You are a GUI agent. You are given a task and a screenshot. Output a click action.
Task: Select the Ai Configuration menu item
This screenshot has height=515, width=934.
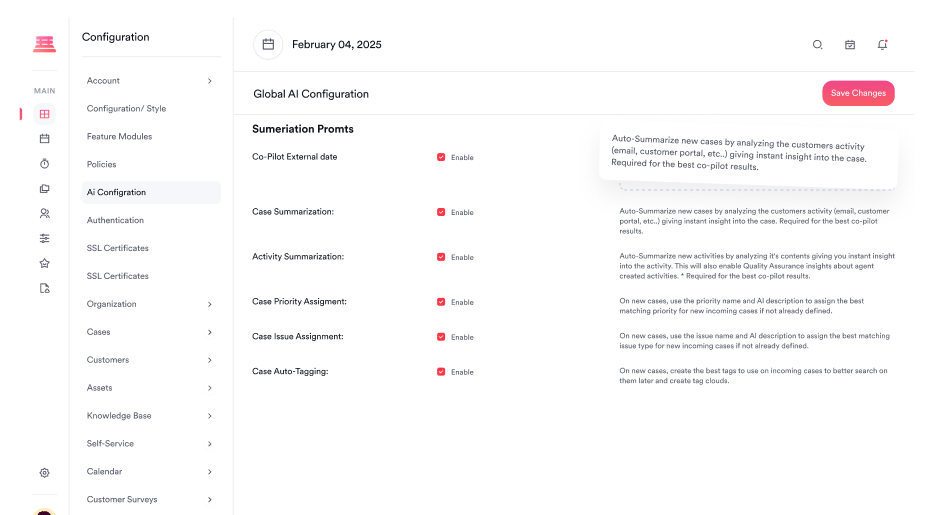coord(116,192)
